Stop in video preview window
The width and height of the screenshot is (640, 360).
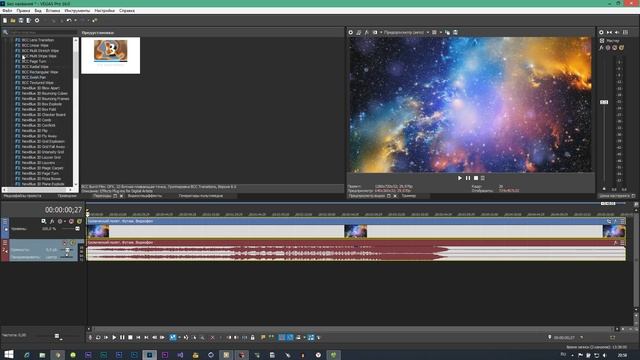[476, 178]
